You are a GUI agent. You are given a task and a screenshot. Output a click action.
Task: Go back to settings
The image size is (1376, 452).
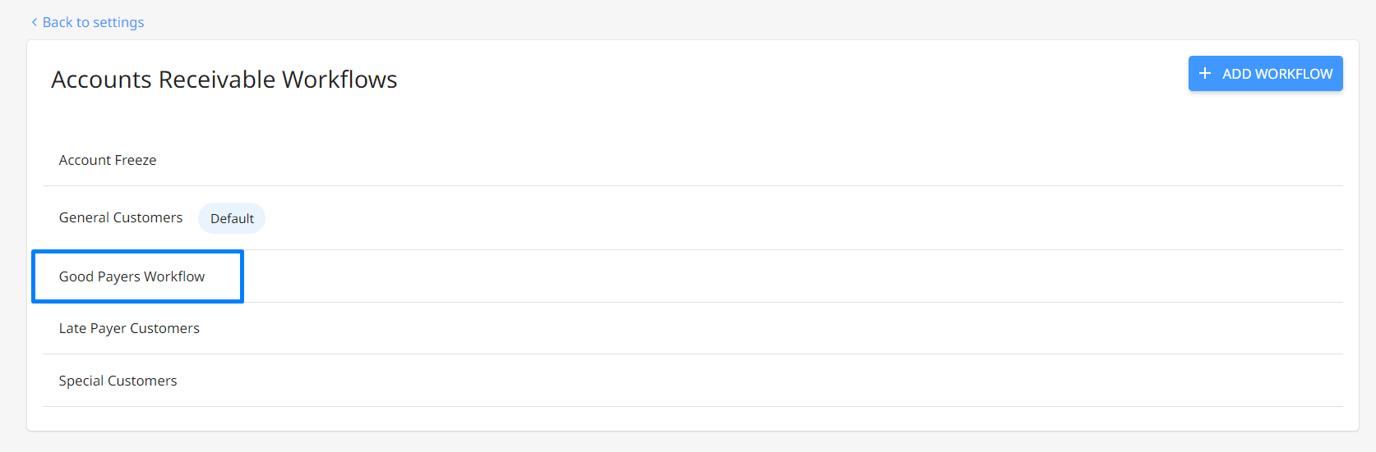click(x=88, y=22)
